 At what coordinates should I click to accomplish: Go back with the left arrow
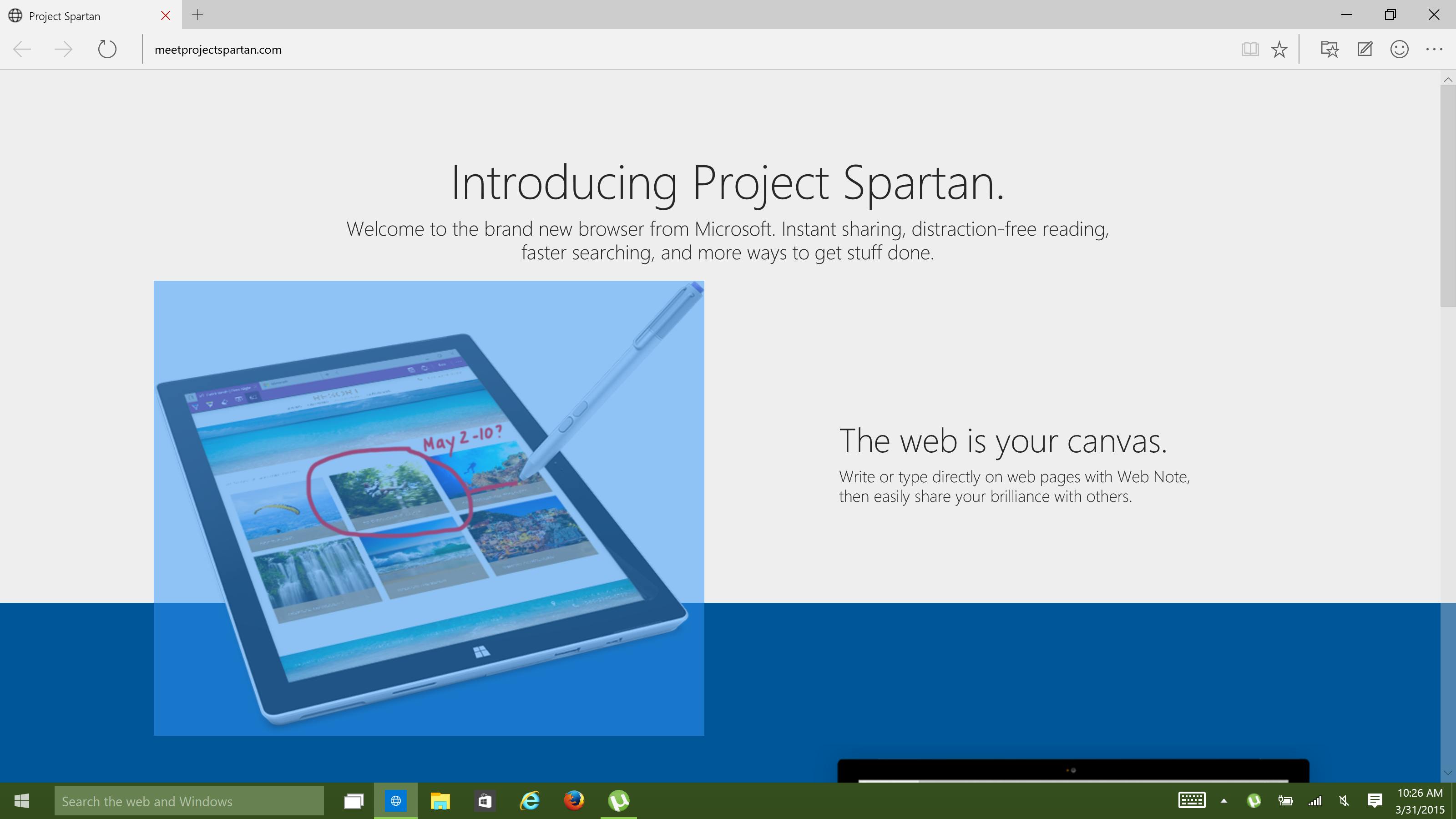click(22, 49)
